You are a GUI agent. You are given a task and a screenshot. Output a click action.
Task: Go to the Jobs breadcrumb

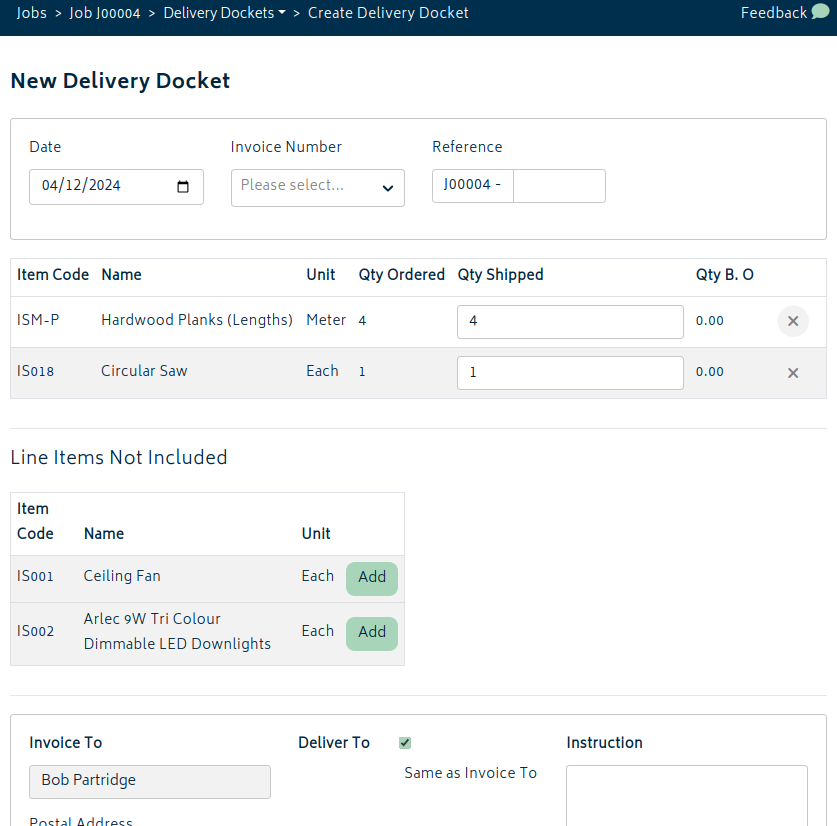tap(31, 13)
